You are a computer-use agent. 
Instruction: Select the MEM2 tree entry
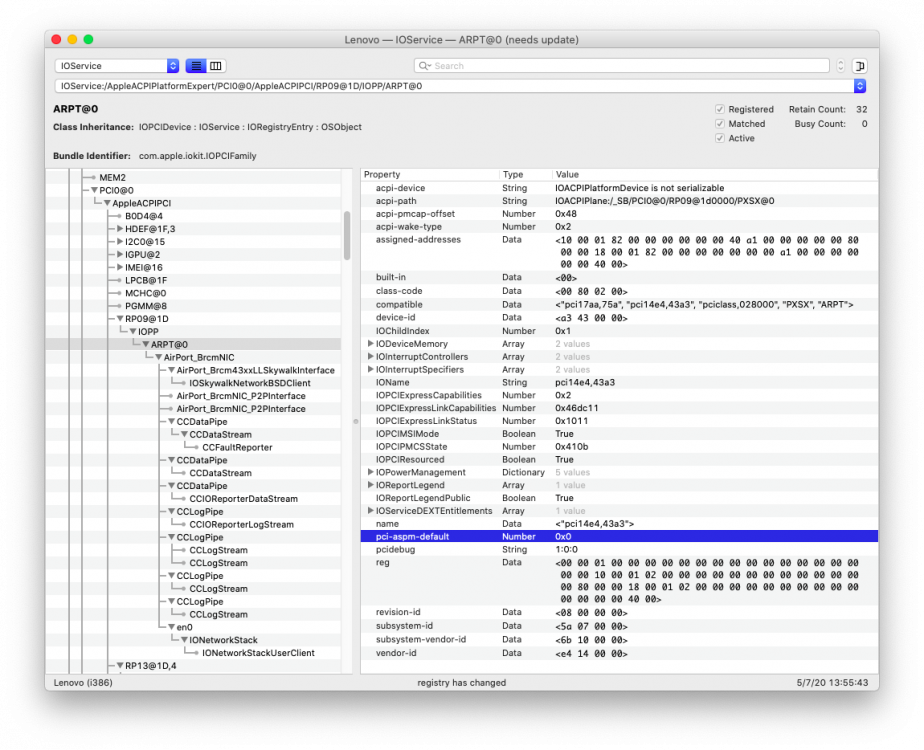pos(112,177)
